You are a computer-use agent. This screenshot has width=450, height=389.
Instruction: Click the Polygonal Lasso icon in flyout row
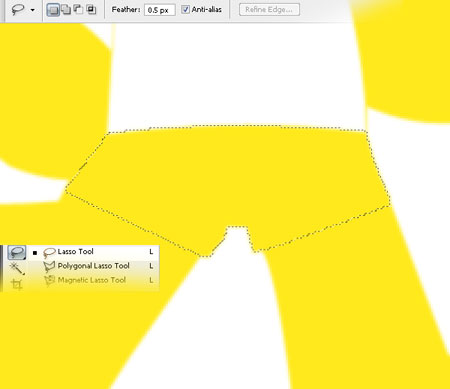pyautogui.click(x=49, y=266)
